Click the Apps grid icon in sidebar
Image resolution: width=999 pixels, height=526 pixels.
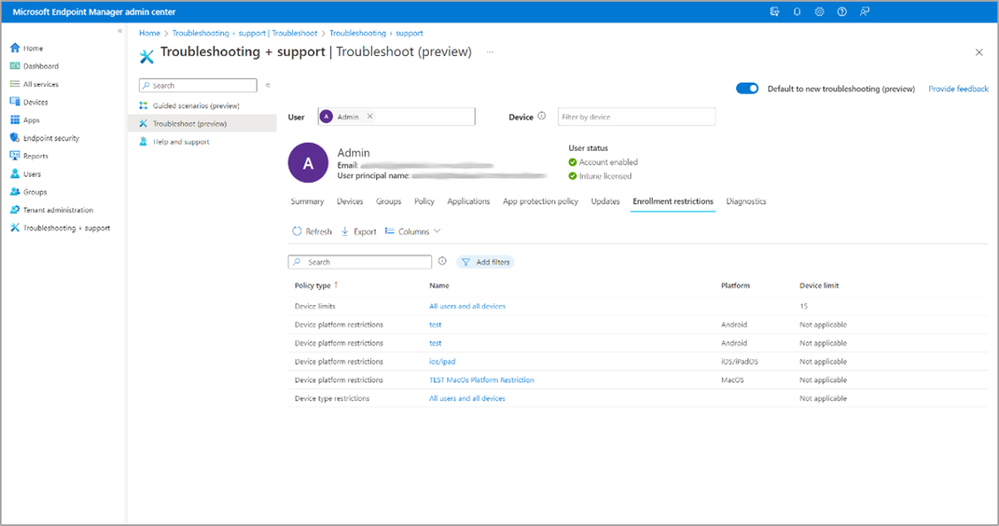(x=15, y=120)
